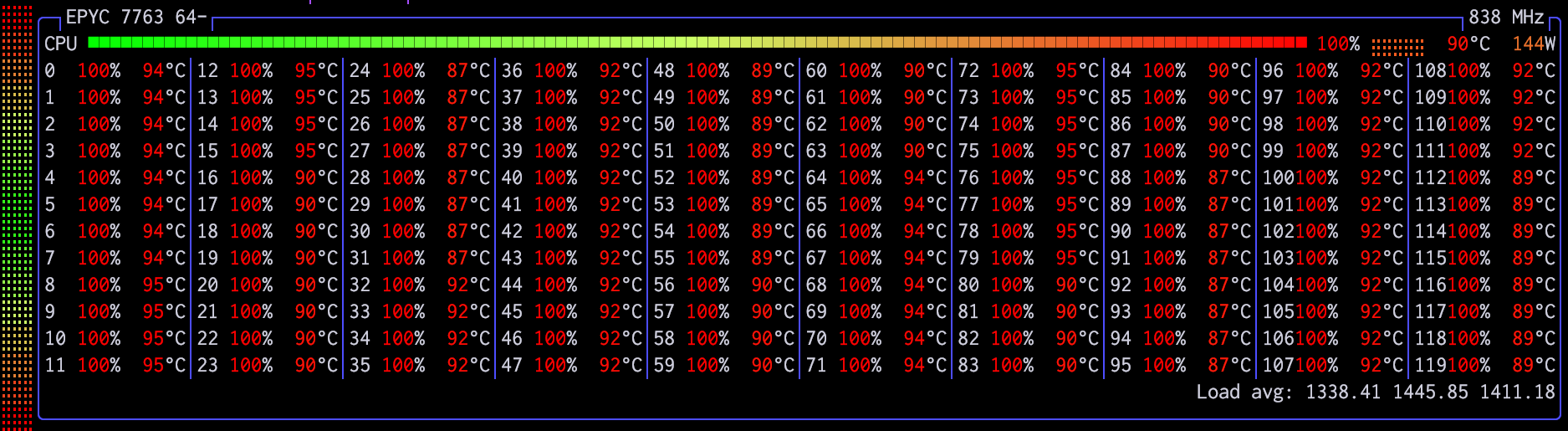The image size is (1568, 431).
Task: Click the EPYC 7763 64- title
Action: 135,17
